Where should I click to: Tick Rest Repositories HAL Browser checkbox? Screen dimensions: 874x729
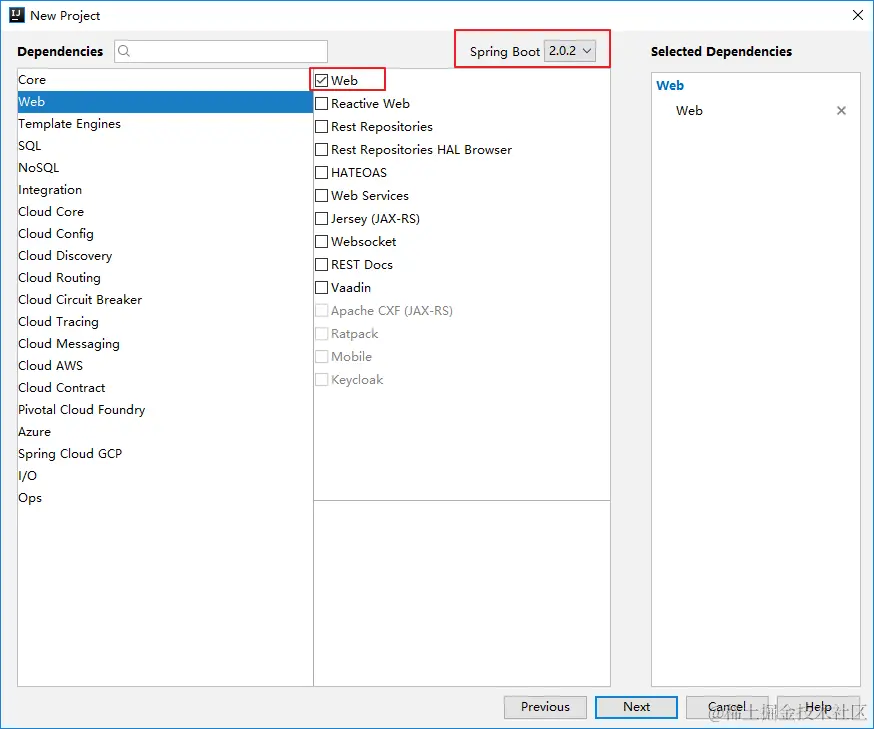(x=322, y=149)
